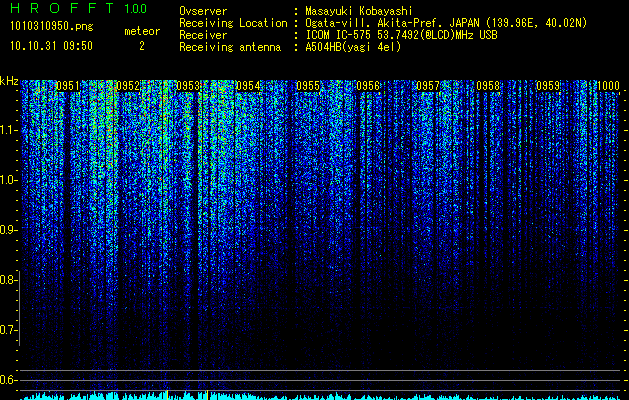Select the date stamp 10.10.31 09:50
The height and width of the screenshot is (400, 629).
pos(51,46)
